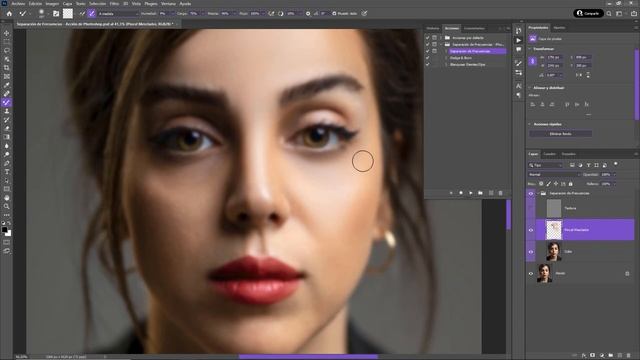This screenshot has height=360, width=640.
Task: Click lock all icon in Layers panel
Action: pos(571,184)
